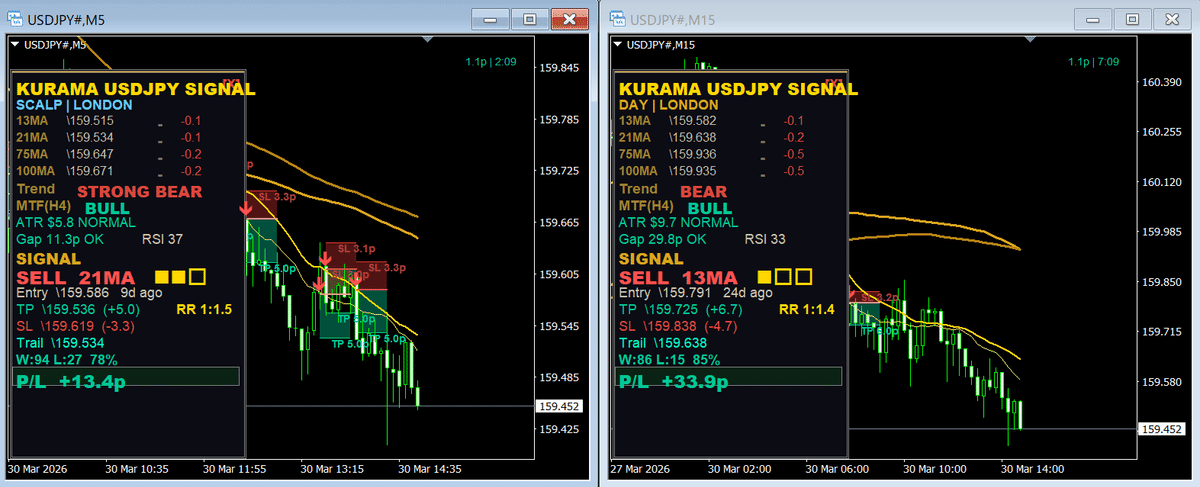The image size is (1200, 487).
Task: Click ATR $9.7 NORMAL reading
Action: pyautogui.click(x=678, y=223)
